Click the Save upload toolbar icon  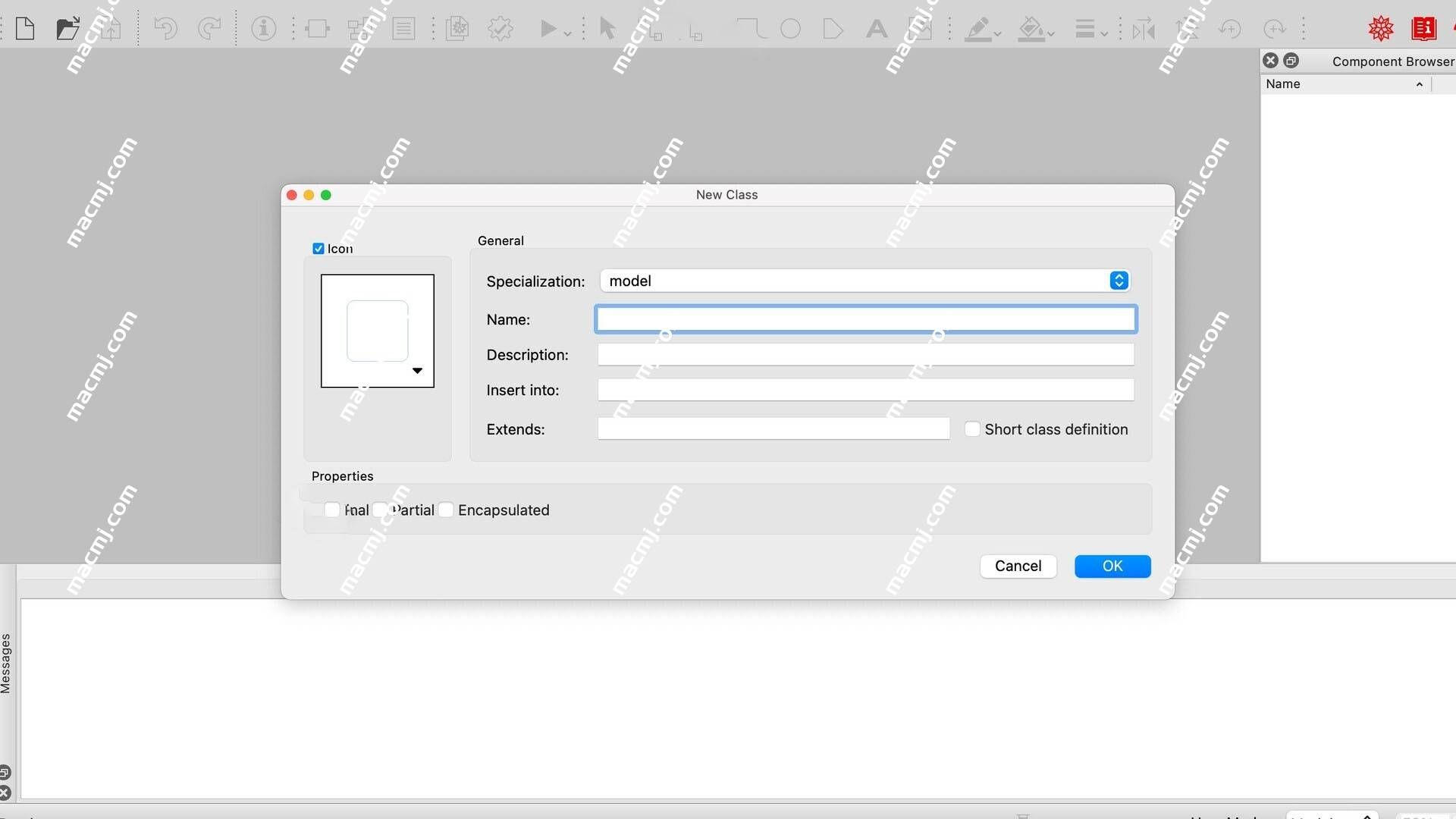[111, 29]
